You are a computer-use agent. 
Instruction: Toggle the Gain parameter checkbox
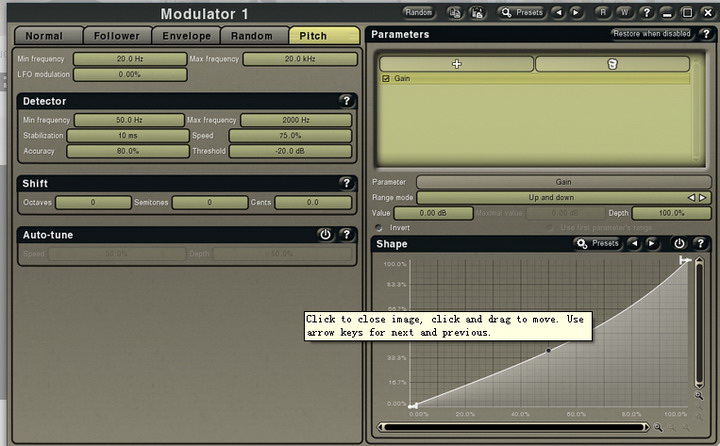click(x=386, y=79)
